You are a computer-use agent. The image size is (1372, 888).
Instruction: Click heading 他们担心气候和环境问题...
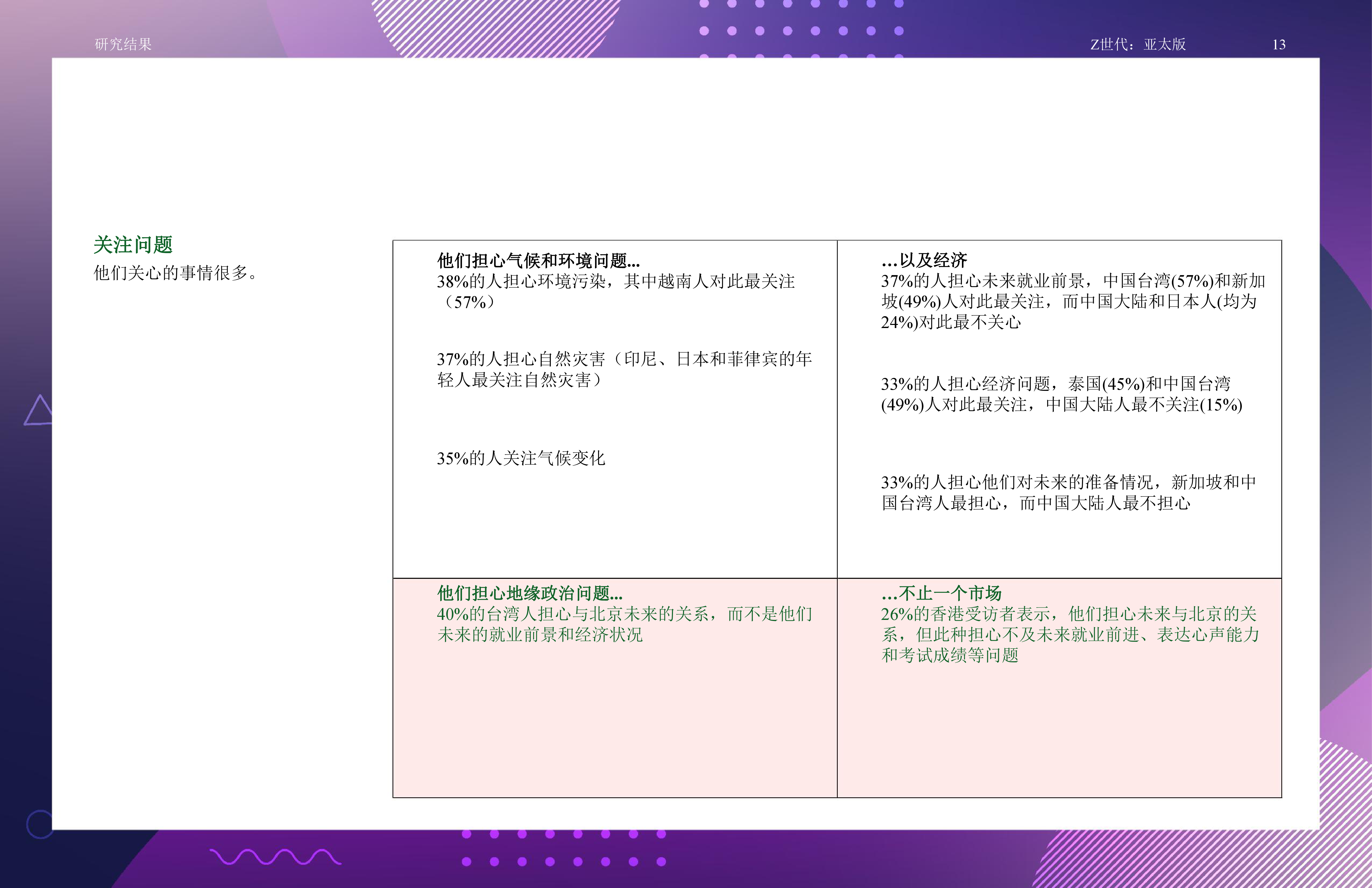click(538, 261)
